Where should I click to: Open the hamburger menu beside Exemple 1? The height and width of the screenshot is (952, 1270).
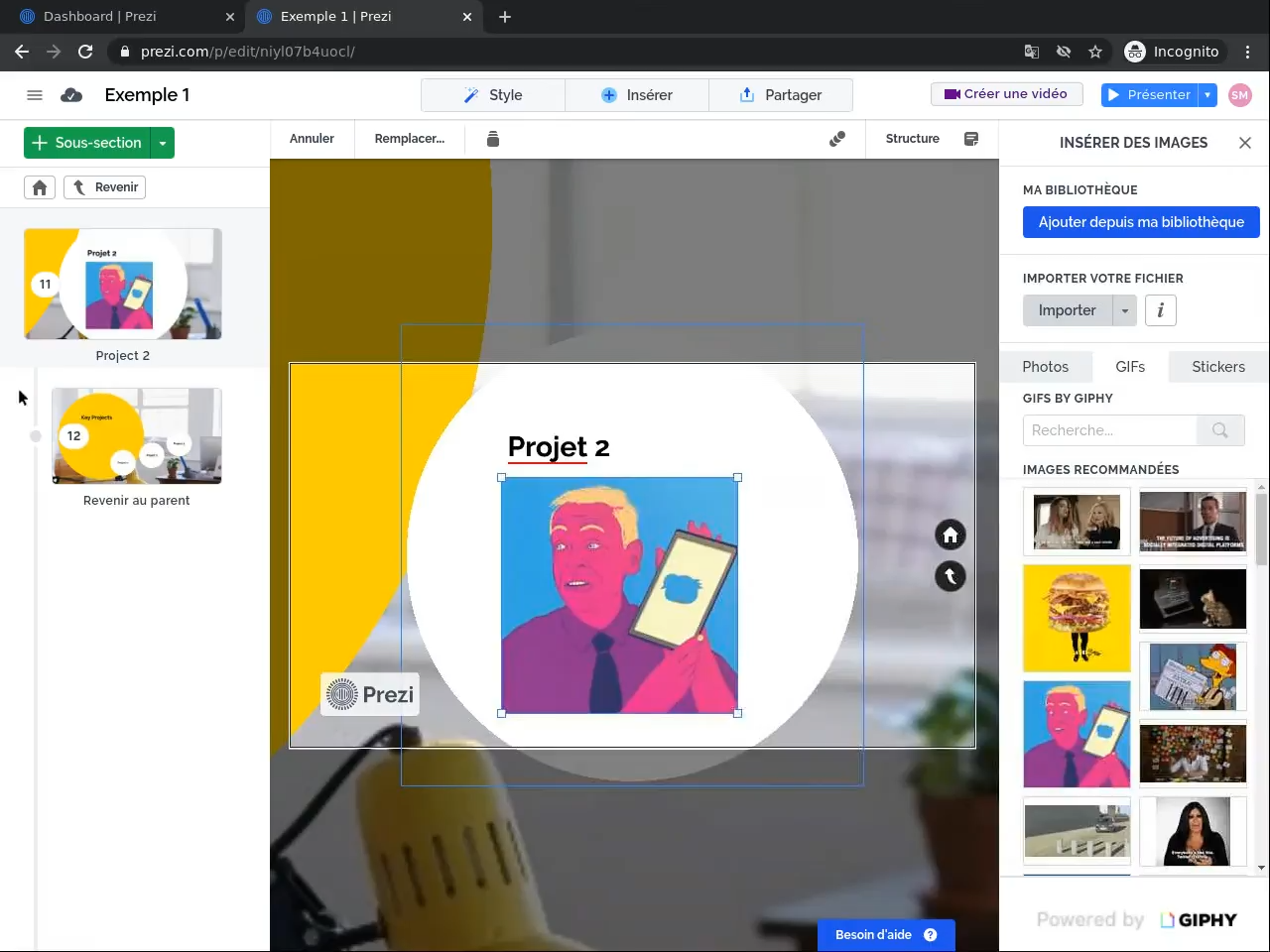coord(35,95)
